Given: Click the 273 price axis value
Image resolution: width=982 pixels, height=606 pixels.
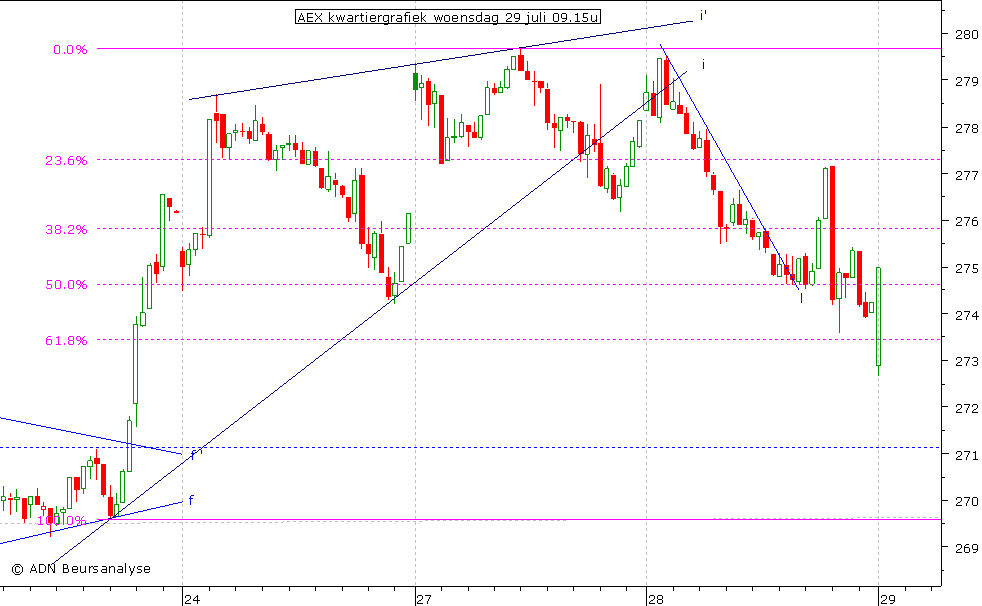Looking at the screenshot, I should pos(966,361).
